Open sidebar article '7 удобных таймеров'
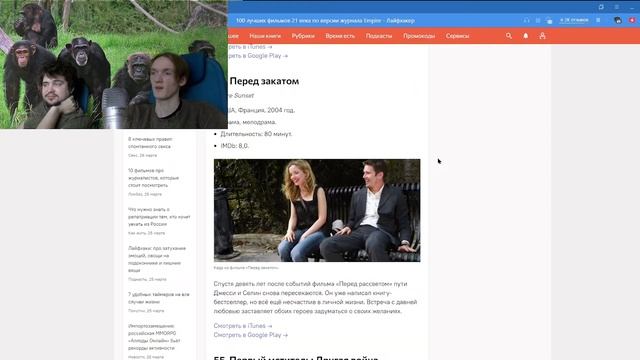Screen dimensions: 640x360 [159, 298]
